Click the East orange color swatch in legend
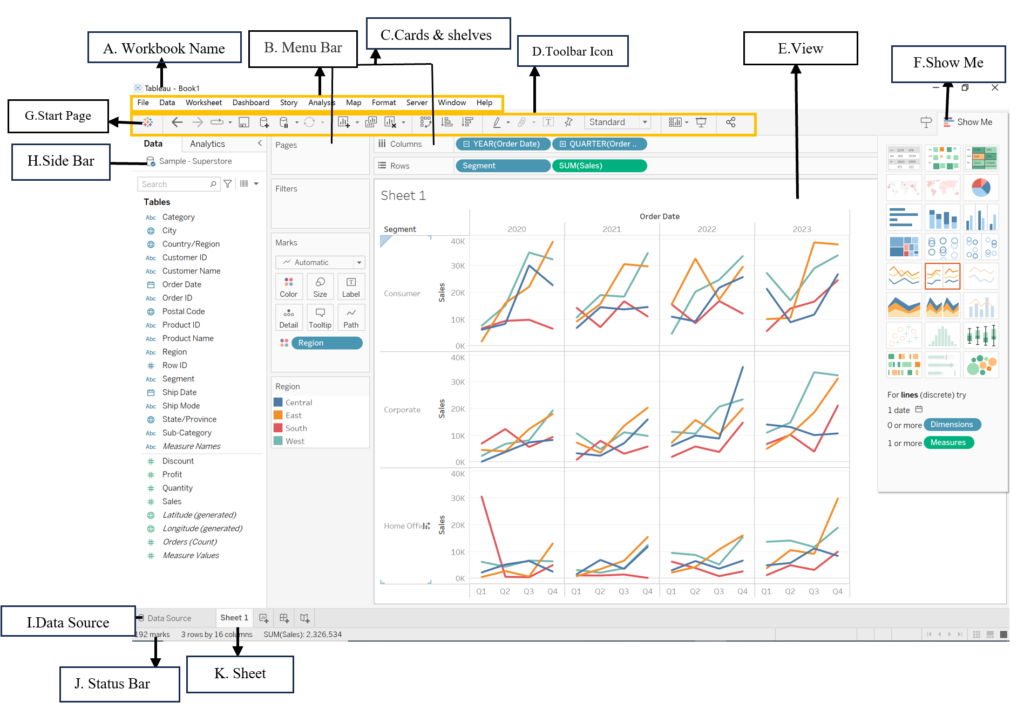 point(280,415)
